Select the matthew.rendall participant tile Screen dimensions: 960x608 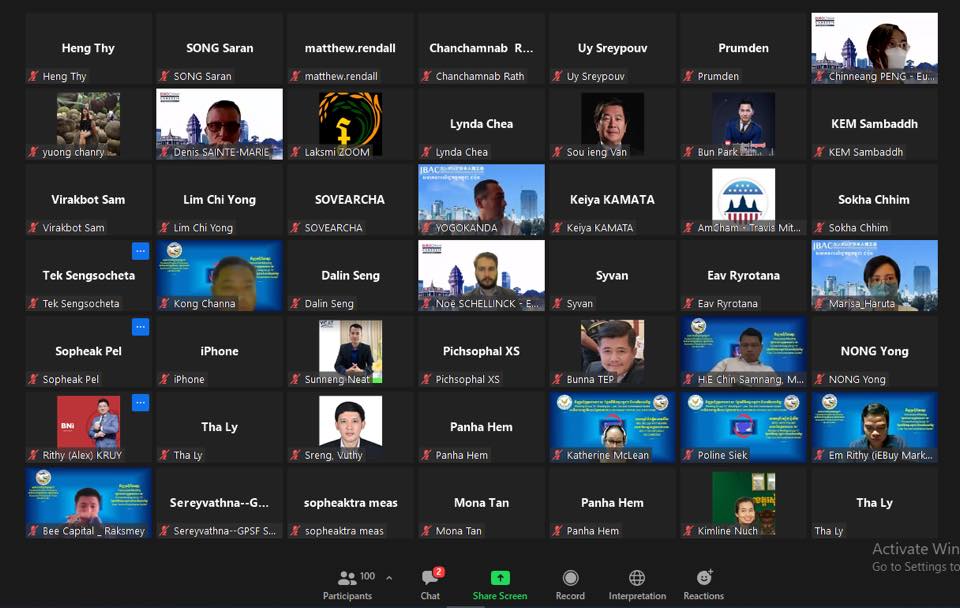pos(350,48)
